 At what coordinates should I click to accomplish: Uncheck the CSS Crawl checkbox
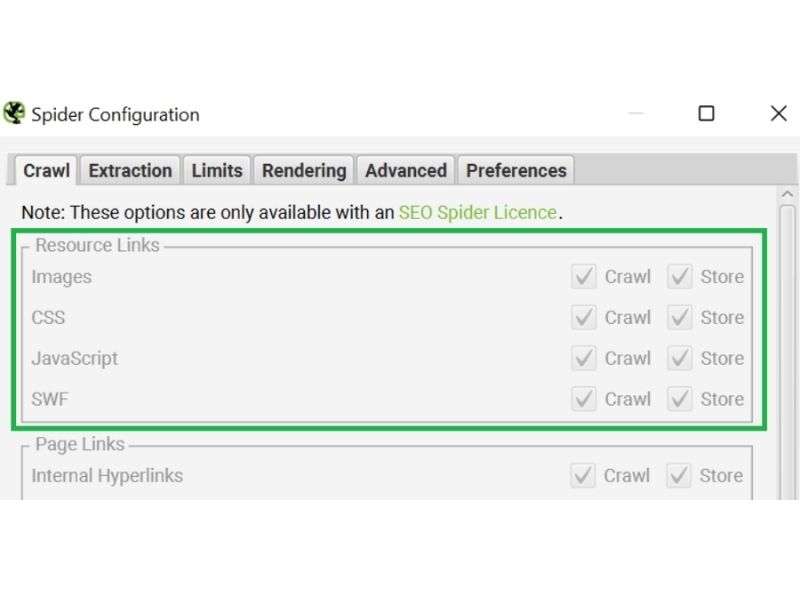(584, 317)
